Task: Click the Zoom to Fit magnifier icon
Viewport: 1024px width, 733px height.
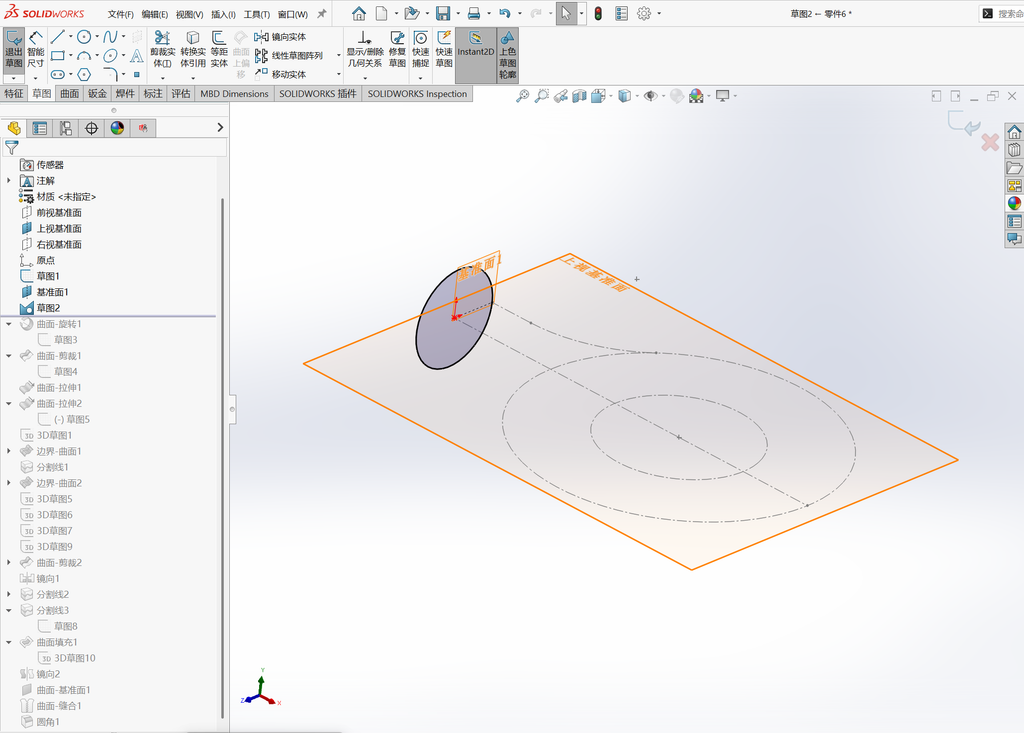Action: 522,96
